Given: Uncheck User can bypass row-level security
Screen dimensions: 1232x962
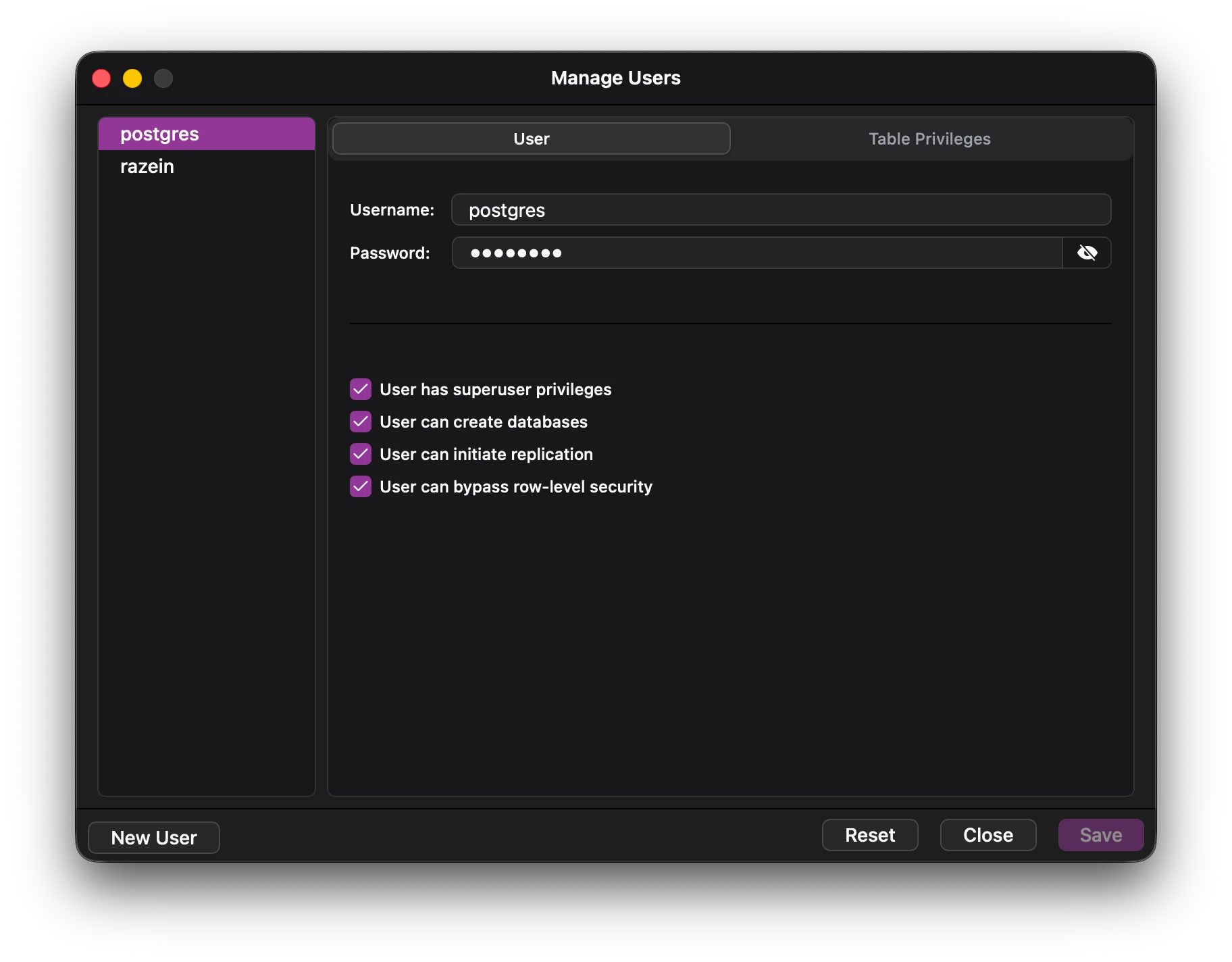Looking at the screenshot, I should 361,486.
